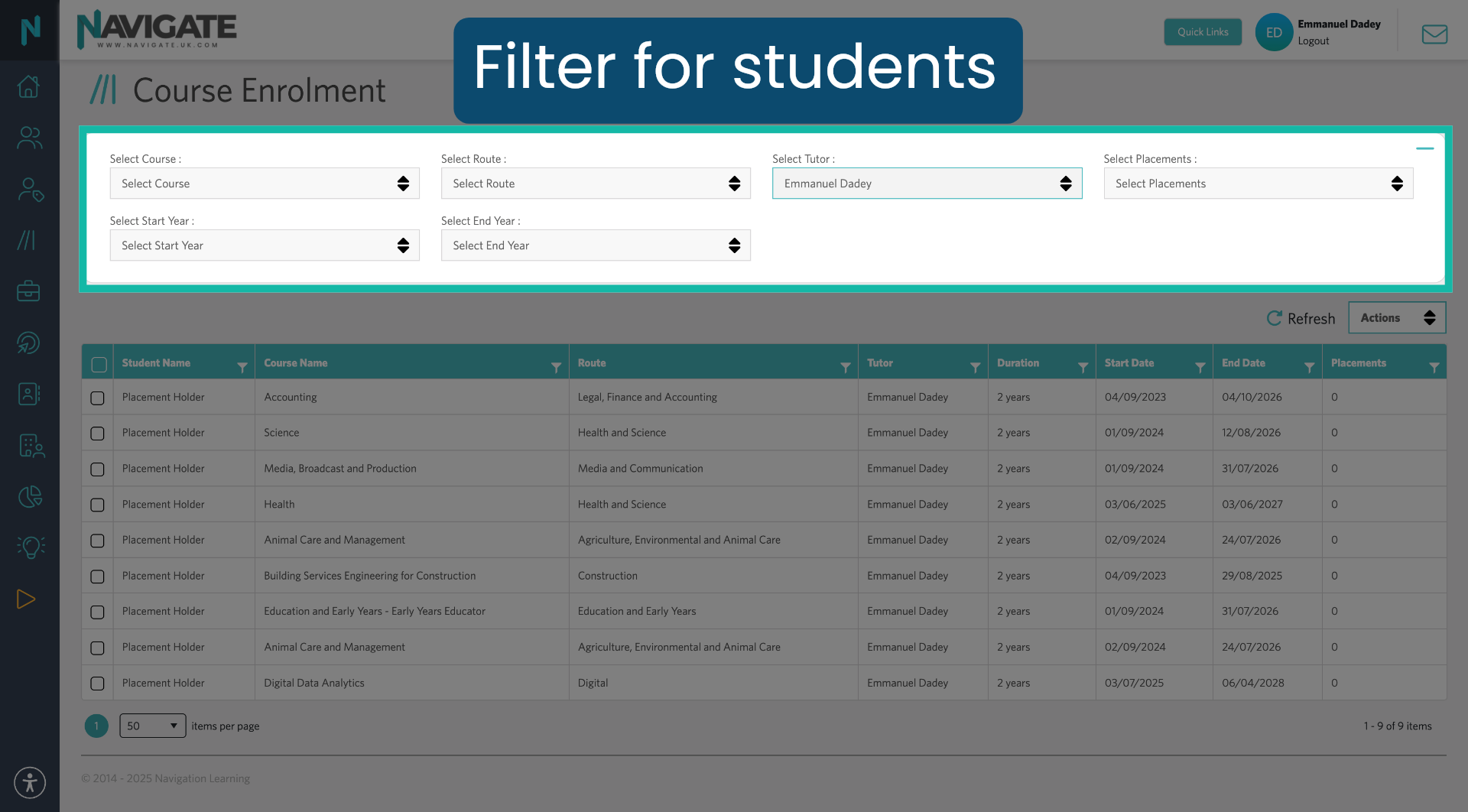Click the briefcase icon in the sidebar
Image resolution: width=1468 pixels, height=812 pixels.
coord(28,291)
